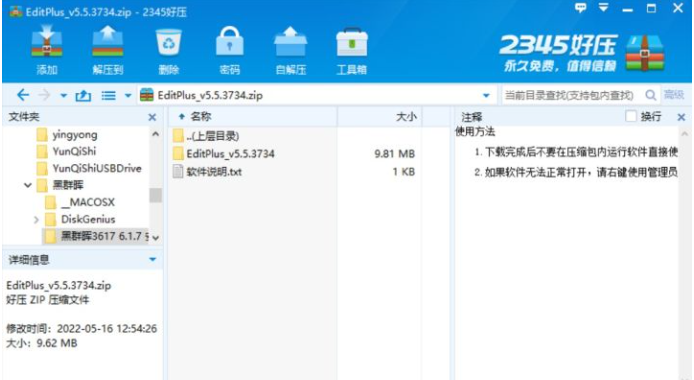The image size is (694, 380).
Task: Click the 9.81 MB size cell
Action: pos(394,154)
